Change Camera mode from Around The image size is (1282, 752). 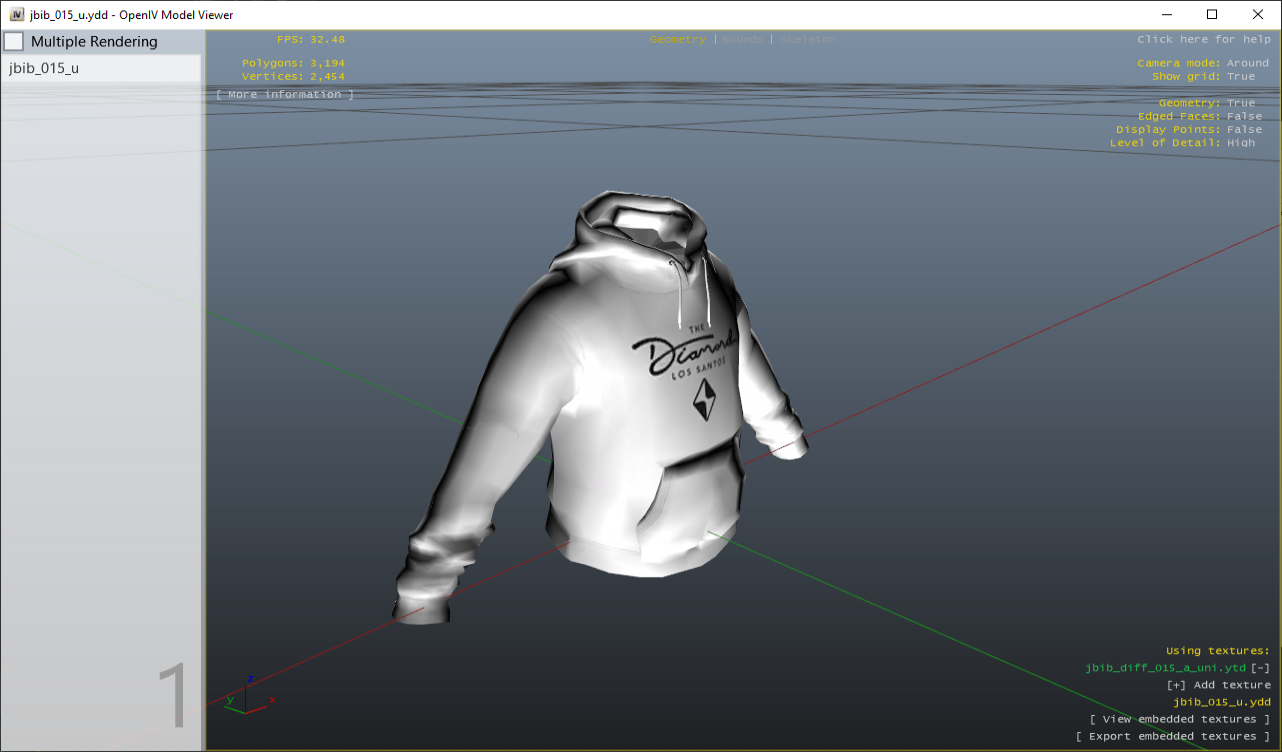click(x=1247, y=63)
